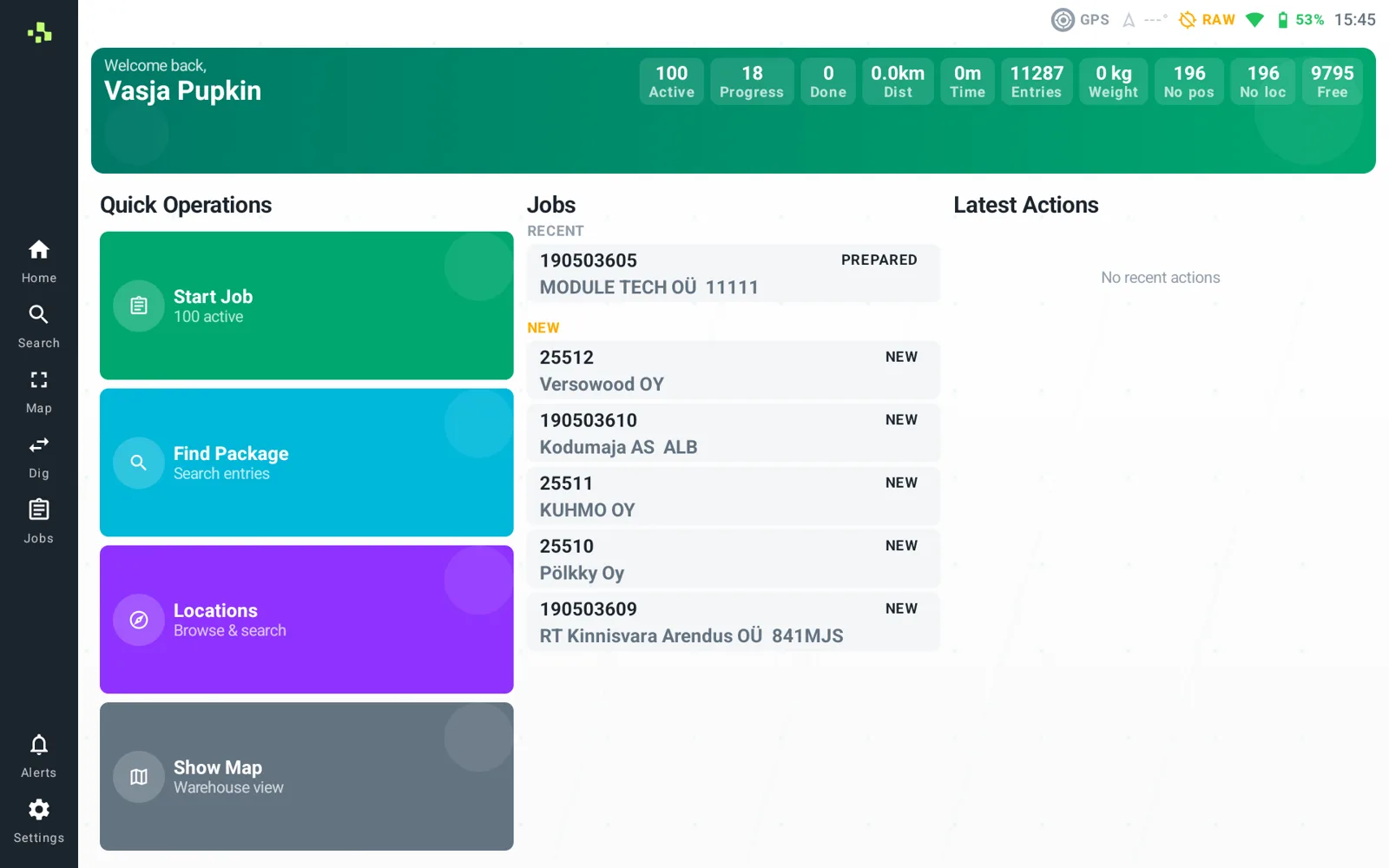Click the RAW mode indicator
This screenshot has width=1389, height=868.
1207,20
